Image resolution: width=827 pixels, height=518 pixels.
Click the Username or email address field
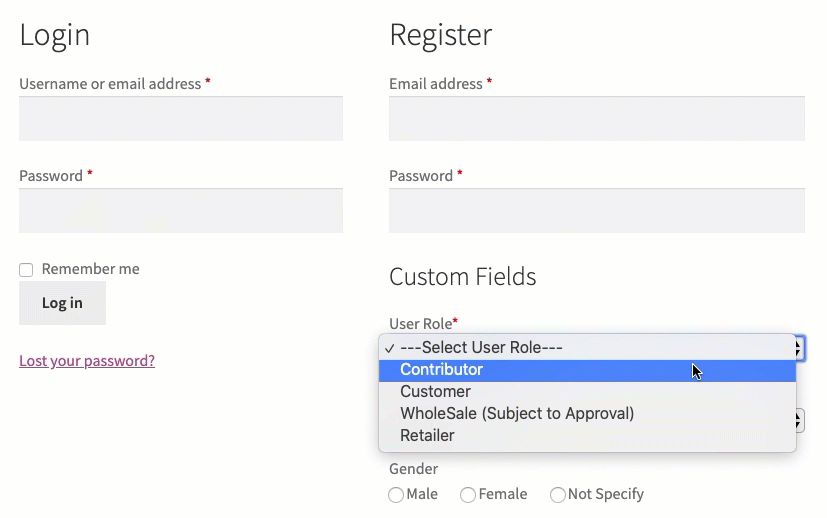(181, 119)
